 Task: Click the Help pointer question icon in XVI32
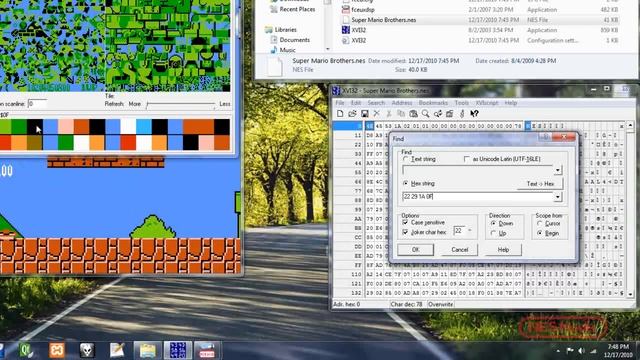[x=474, y=114]
